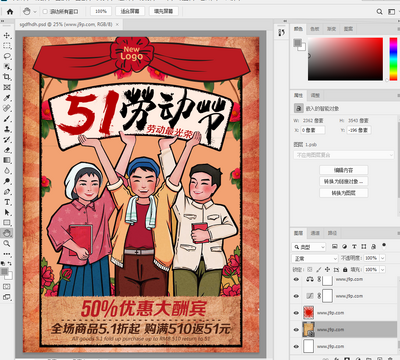
Task: Select the Blur tool
Action: click(7, 171)
